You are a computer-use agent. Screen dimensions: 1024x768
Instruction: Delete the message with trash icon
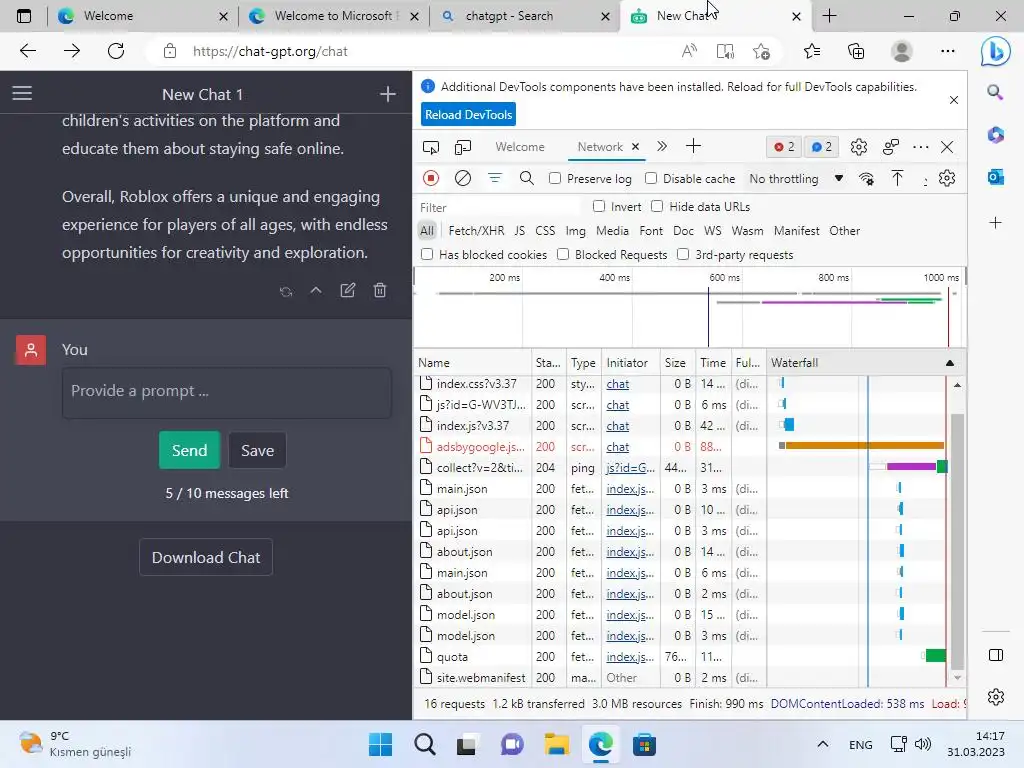379,291
